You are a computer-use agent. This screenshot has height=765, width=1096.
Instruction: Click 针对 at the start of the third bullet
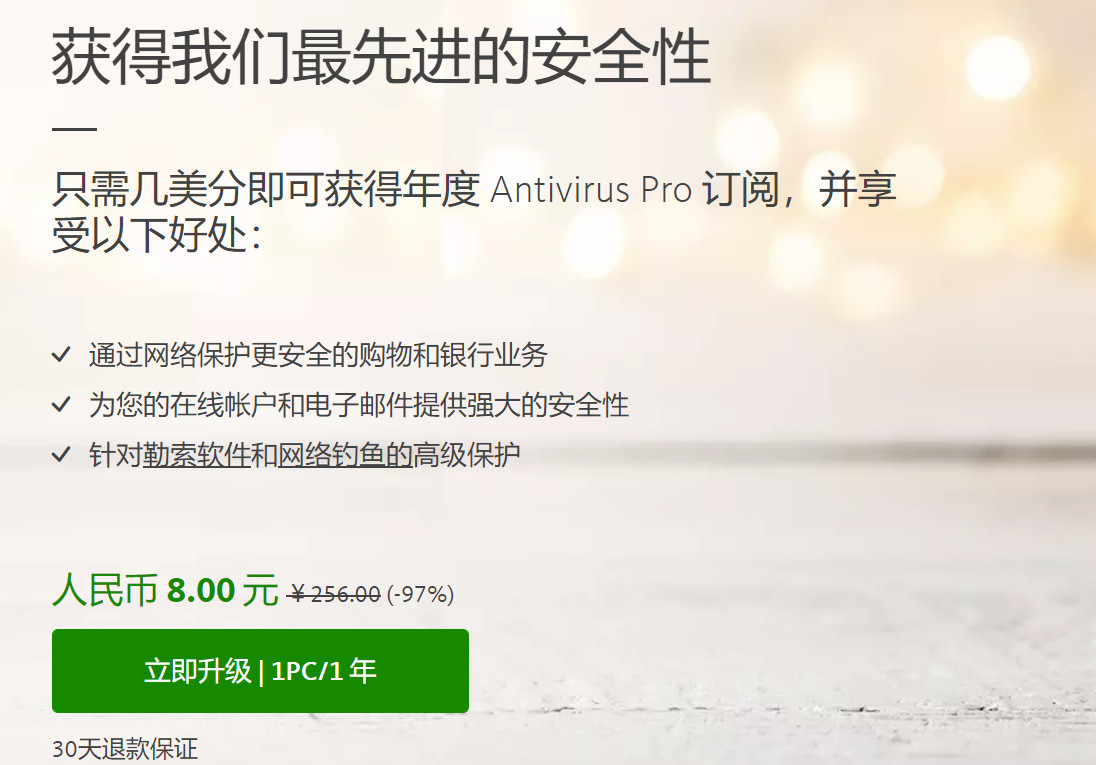click(x=115, y=455)
